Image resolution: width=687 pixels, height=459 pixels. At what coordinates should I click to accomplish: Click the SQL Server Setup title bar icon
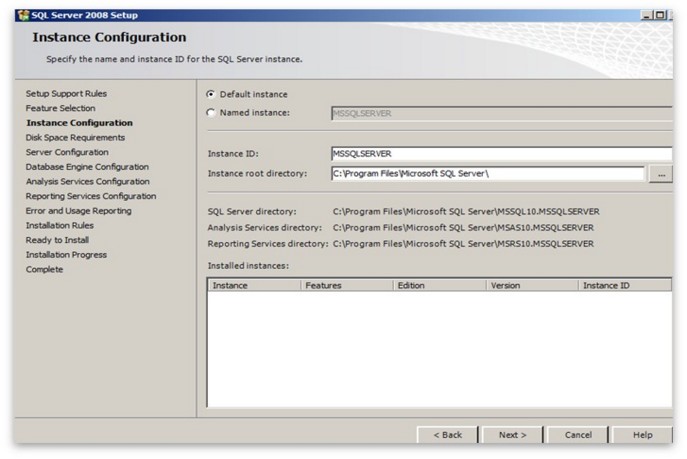click(x=23, y=15)
